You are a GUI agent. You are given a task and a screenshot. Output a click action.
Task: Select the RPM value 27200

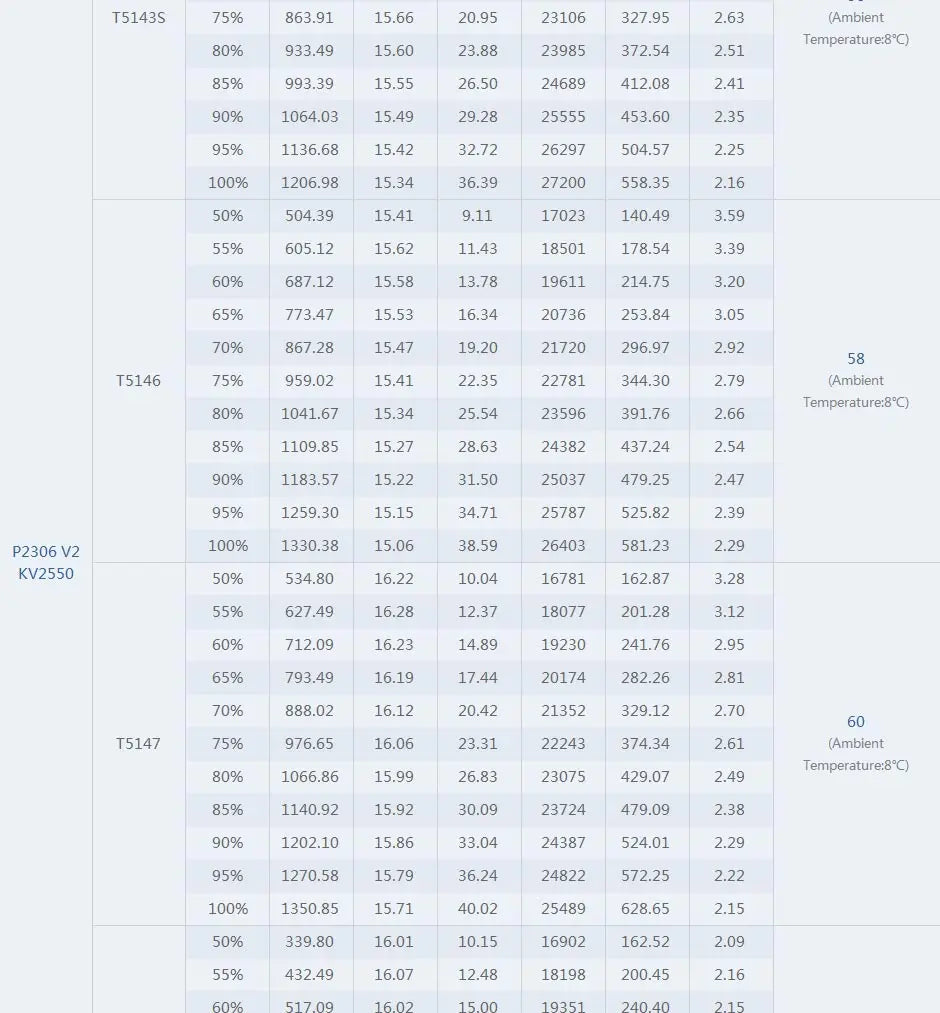pyautogui.click(x=563, y=183)
